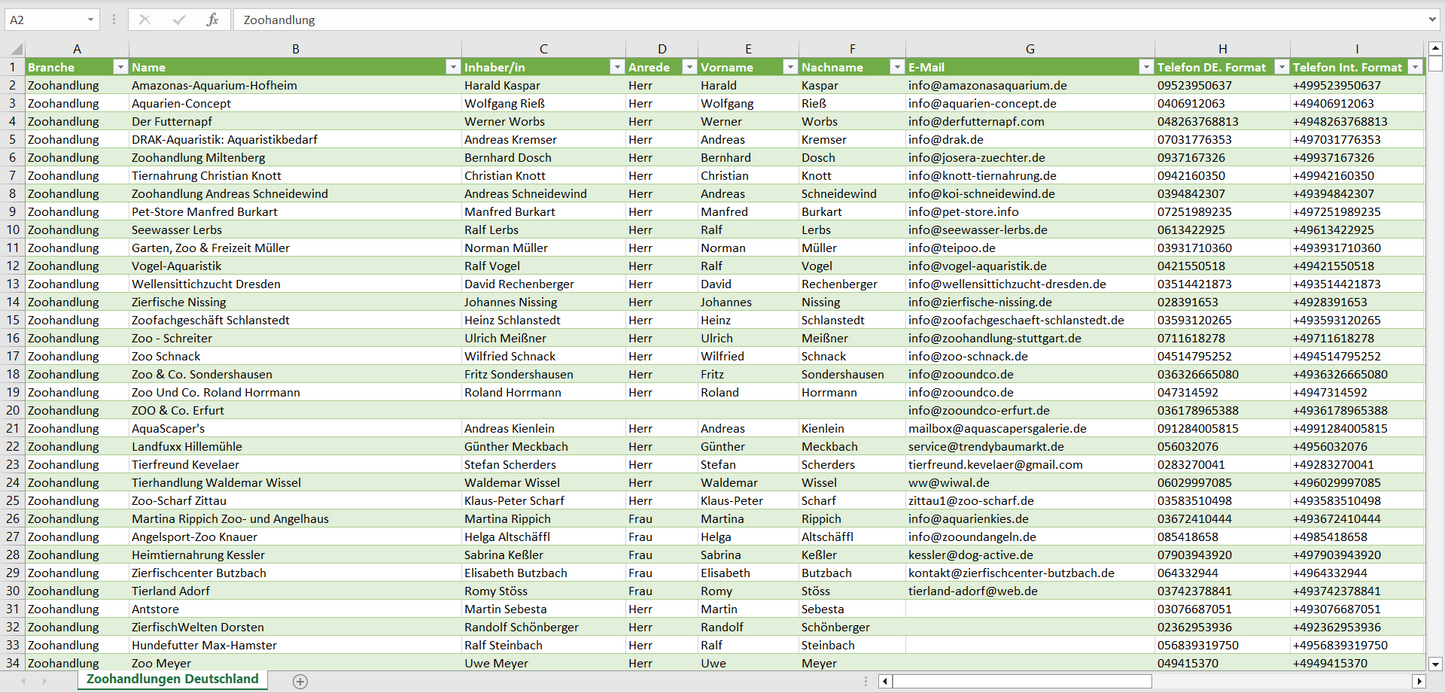Click the Select All corner triangle
The height and width of the screenshot is (693, 1445).
click(14, 49)
